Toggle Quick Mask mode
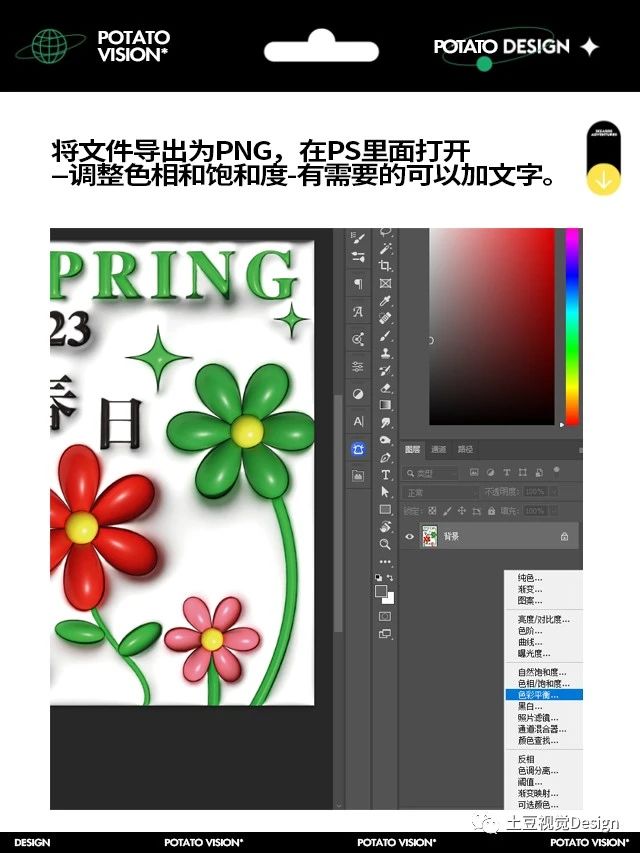This screenshot has width=640, height=853. [385, 616]
